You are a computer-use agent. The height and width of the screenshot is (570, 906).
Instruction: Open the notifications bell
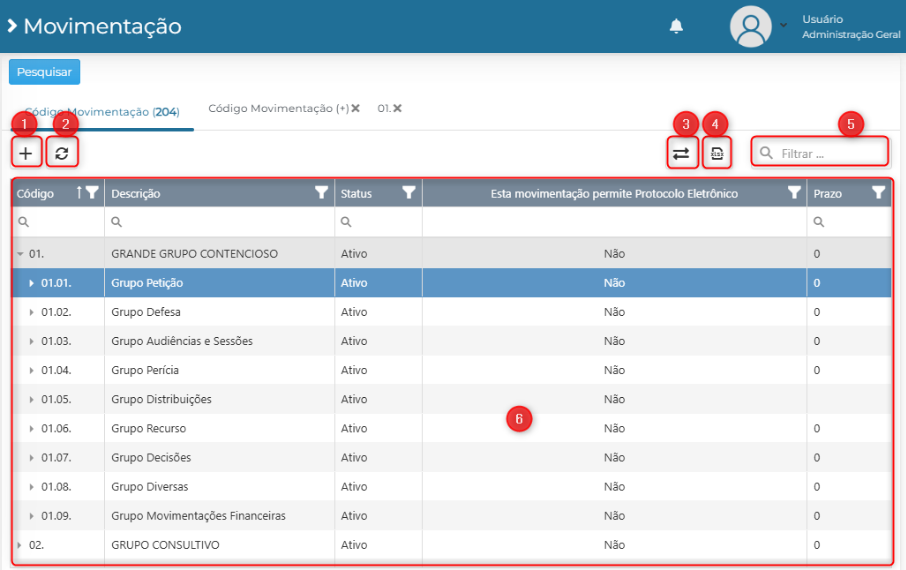tap(676, 27)
